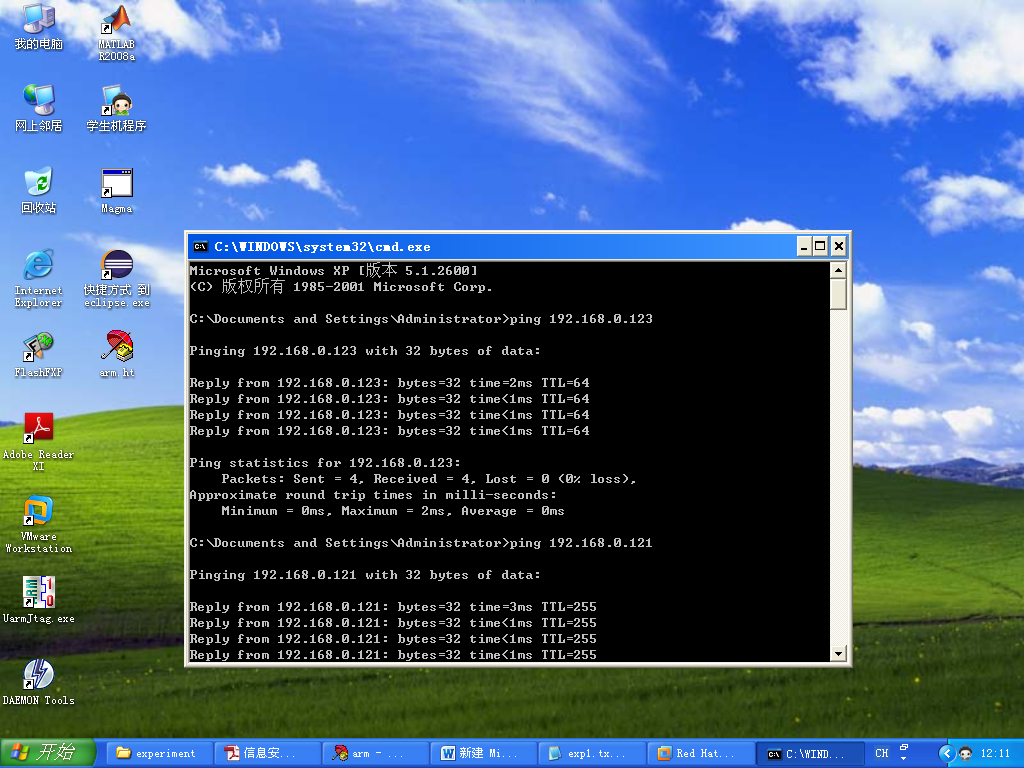Select the 回收站 recycle bin icon
Image resolution: width=1024 pixels, height=768 pixels.
tap(39, 190)
